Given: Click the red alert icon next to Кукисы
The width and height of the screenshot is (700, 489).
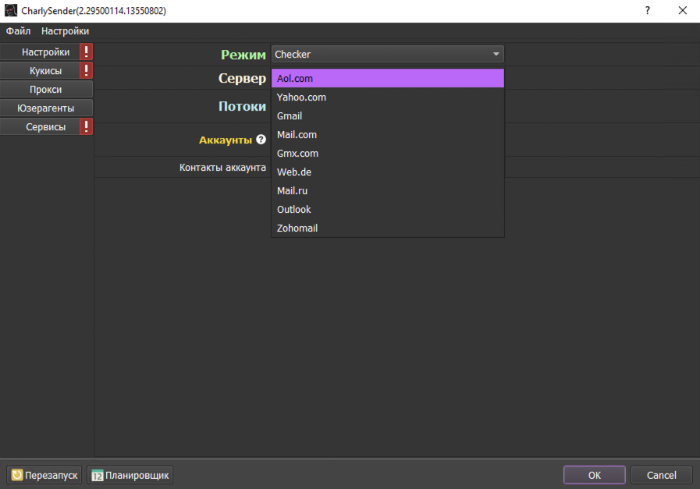Looking at the screenshot, I should click(86, 71).
